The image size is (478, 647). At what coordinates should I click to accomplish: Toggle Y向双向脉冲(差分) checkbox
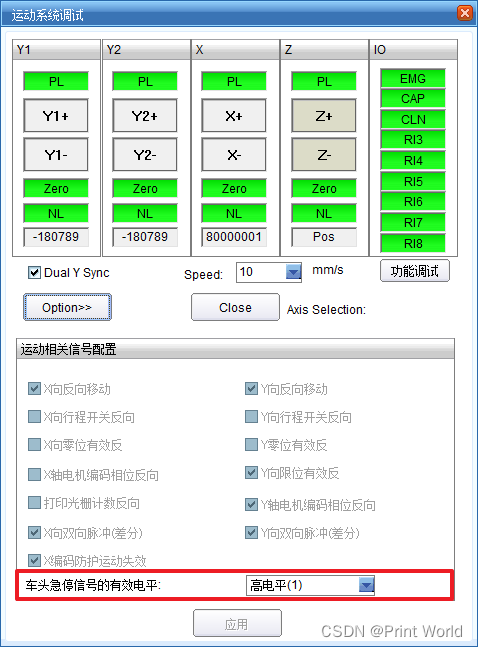click(x=251, y=532)
